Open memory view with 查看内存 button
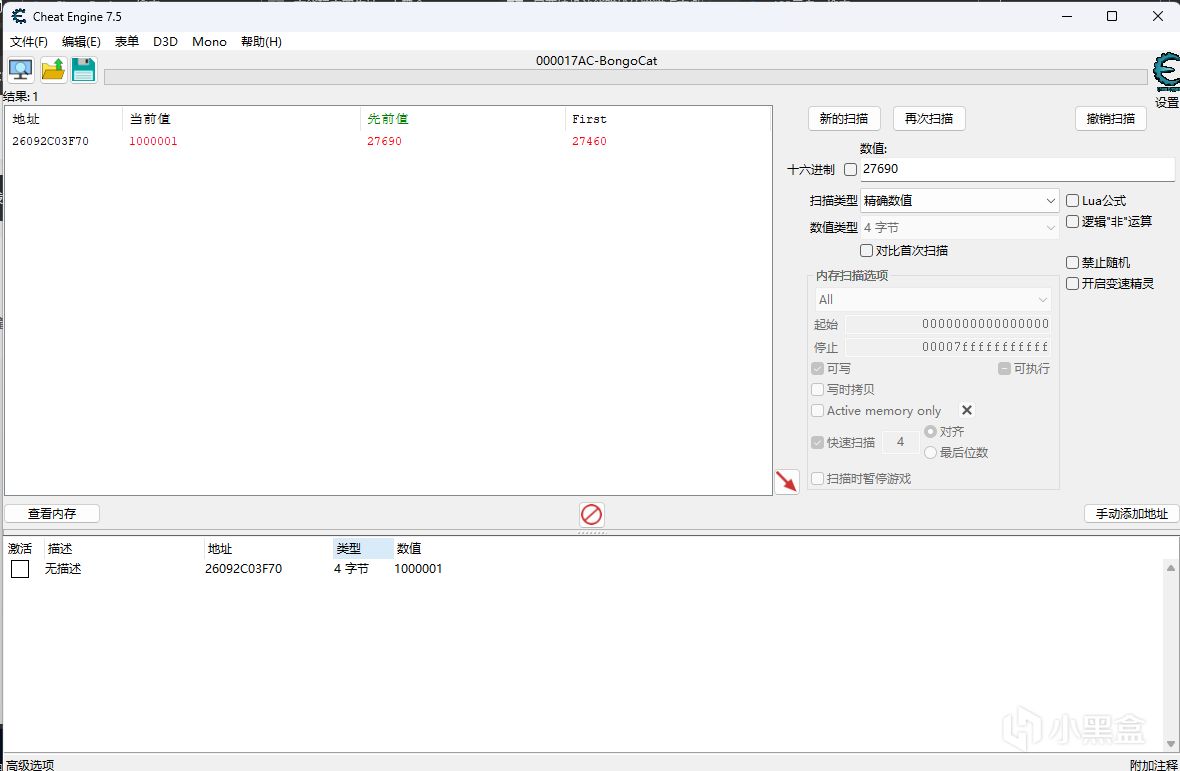Image resolution: width=1180 pixels, height=771 pixels. [52, 514]
